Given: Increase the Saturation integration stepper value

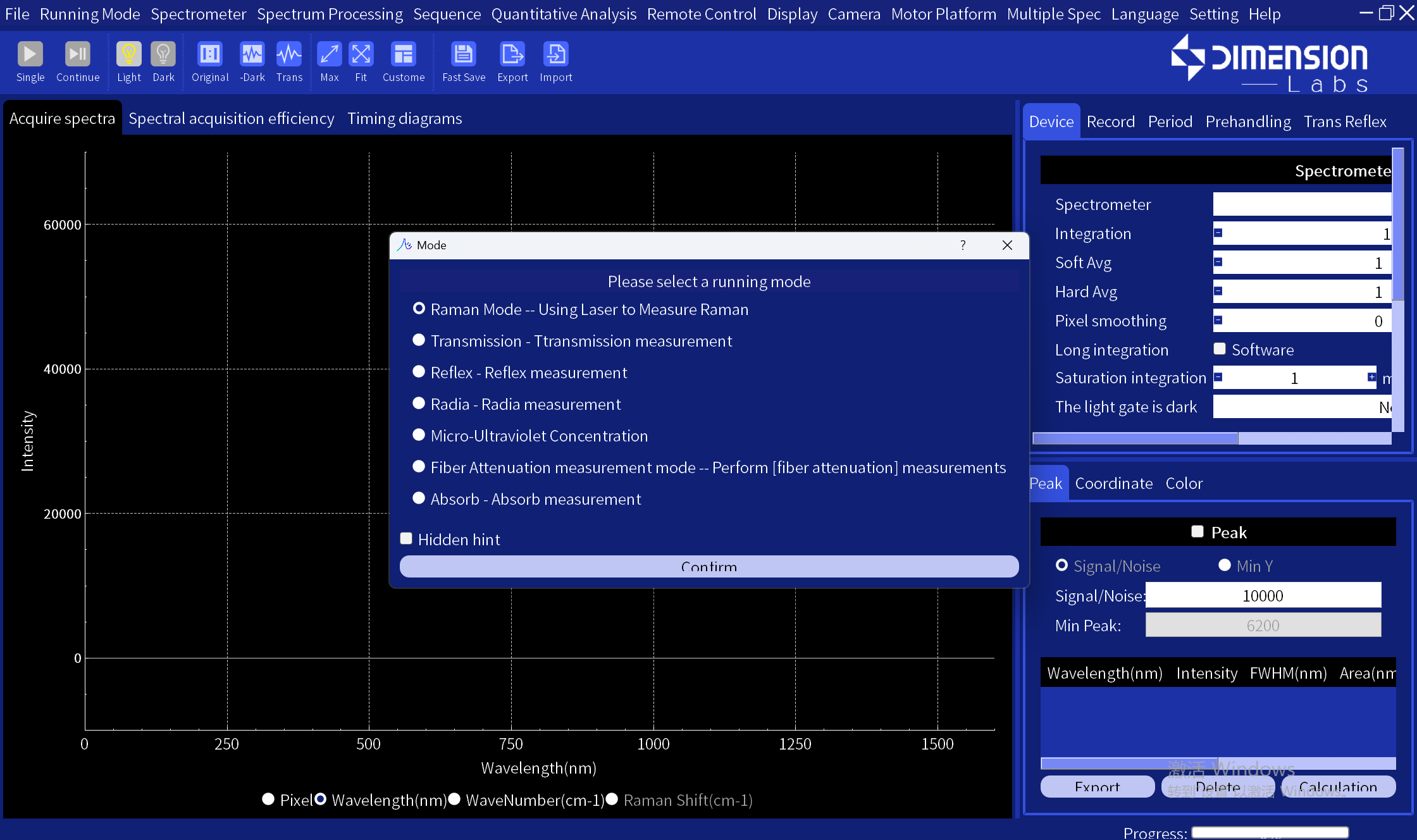Looking at the screenshot, I should click(x=1371, y=378).
